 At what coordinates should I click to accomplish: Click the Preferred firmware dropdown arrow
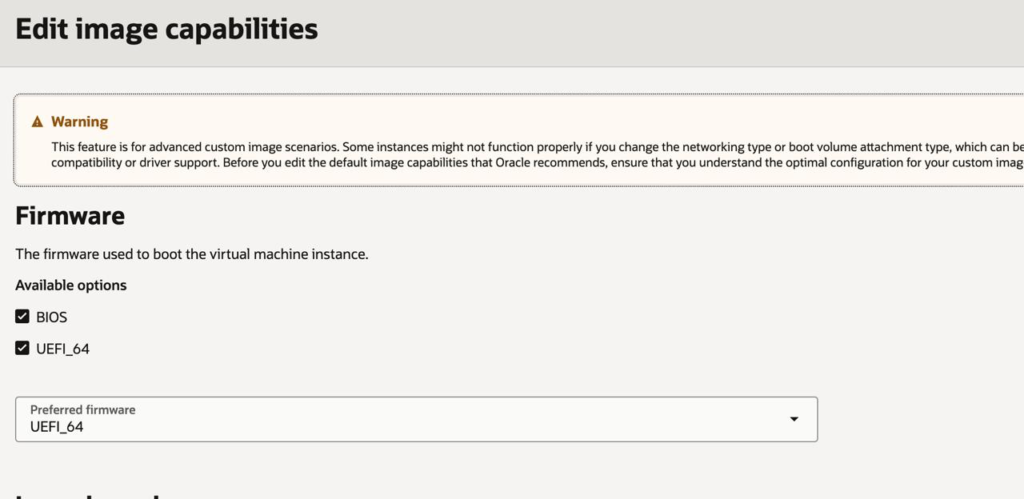(x=794, y=419)
